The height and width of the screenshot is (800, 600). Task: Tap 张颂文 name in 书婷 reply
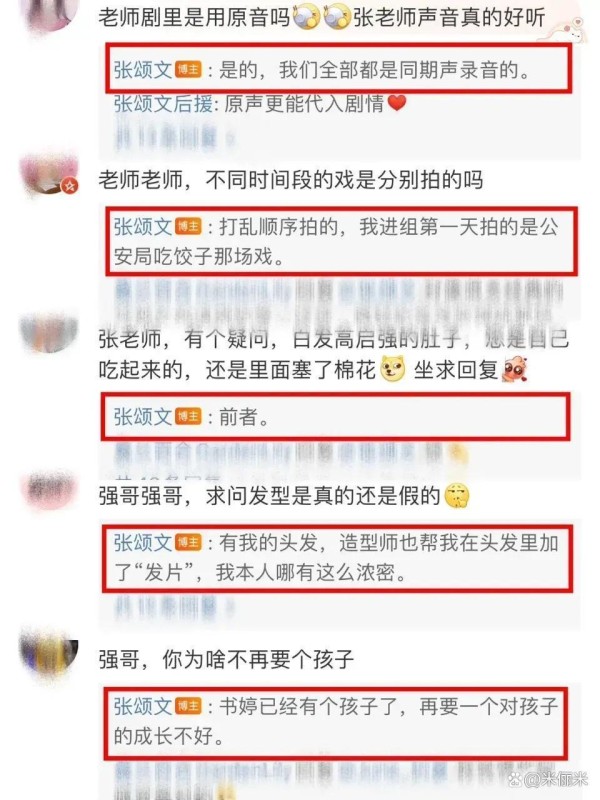[x=143, y=707]
